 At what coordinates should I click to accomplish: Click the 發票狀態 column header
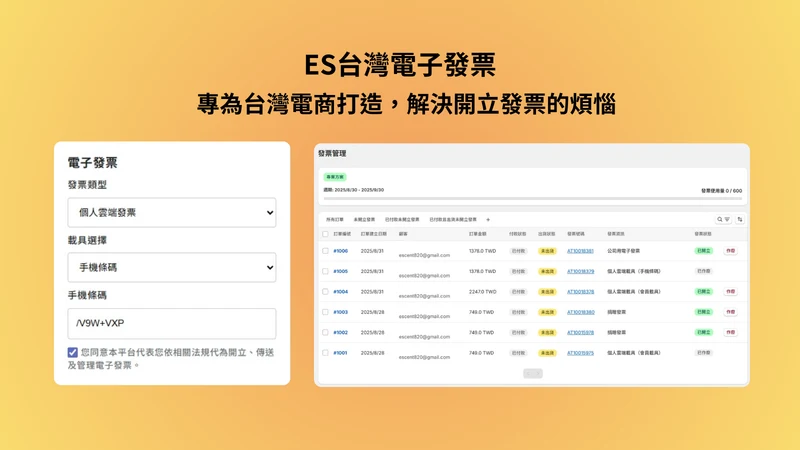point(703,234)
